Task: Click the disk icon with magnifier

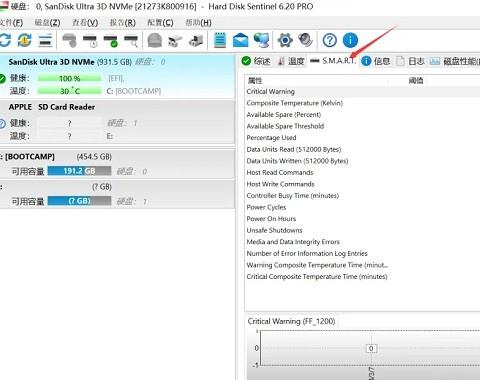Action: point(131,41)
